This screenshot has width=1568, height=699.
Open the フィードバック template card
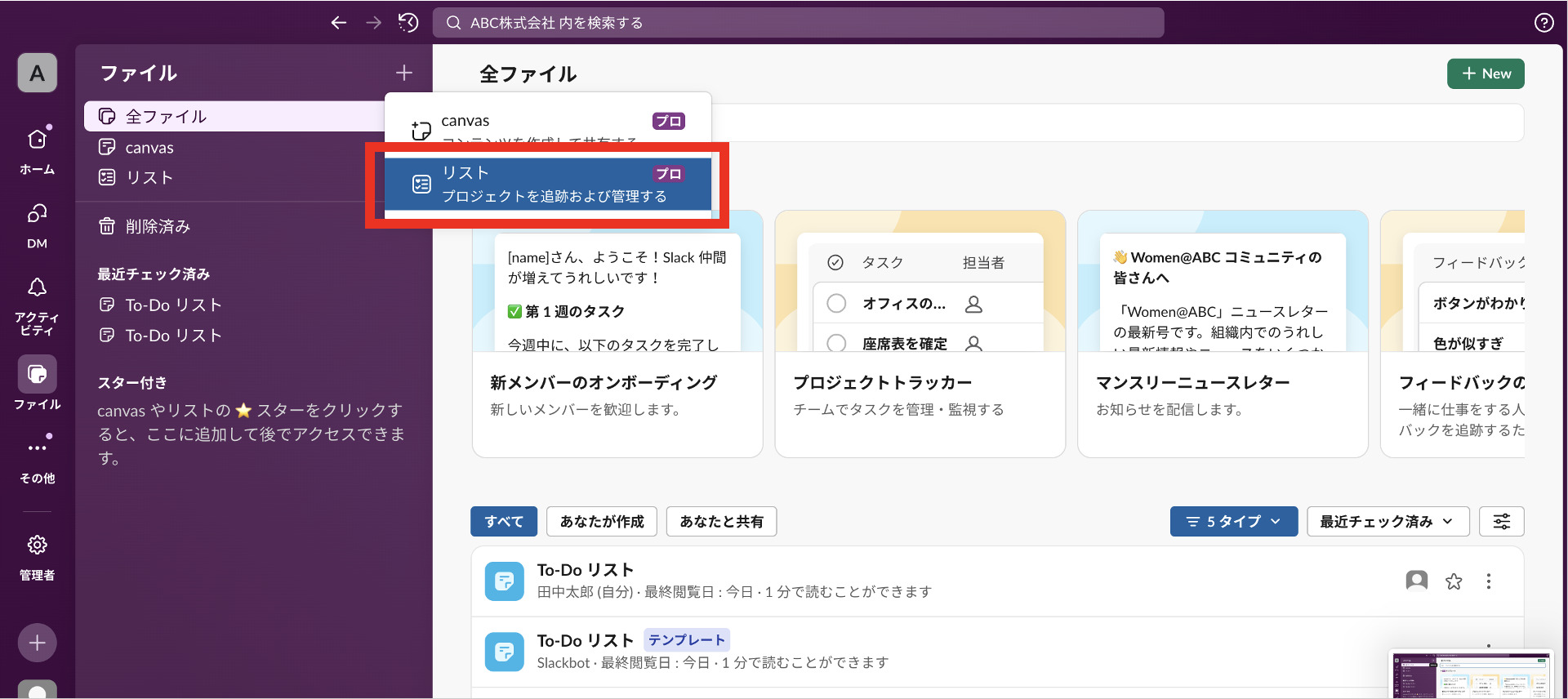pyautogui.click(x=1453, y=334)
